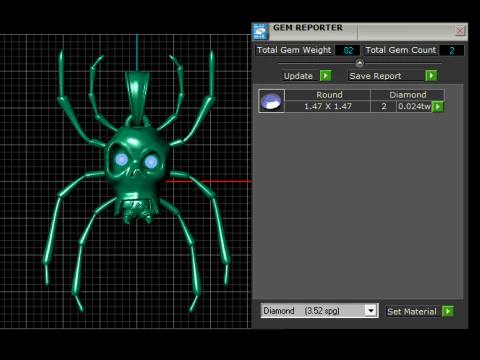
Task: Click green arrow next to Update
Action: coord(326,76)
